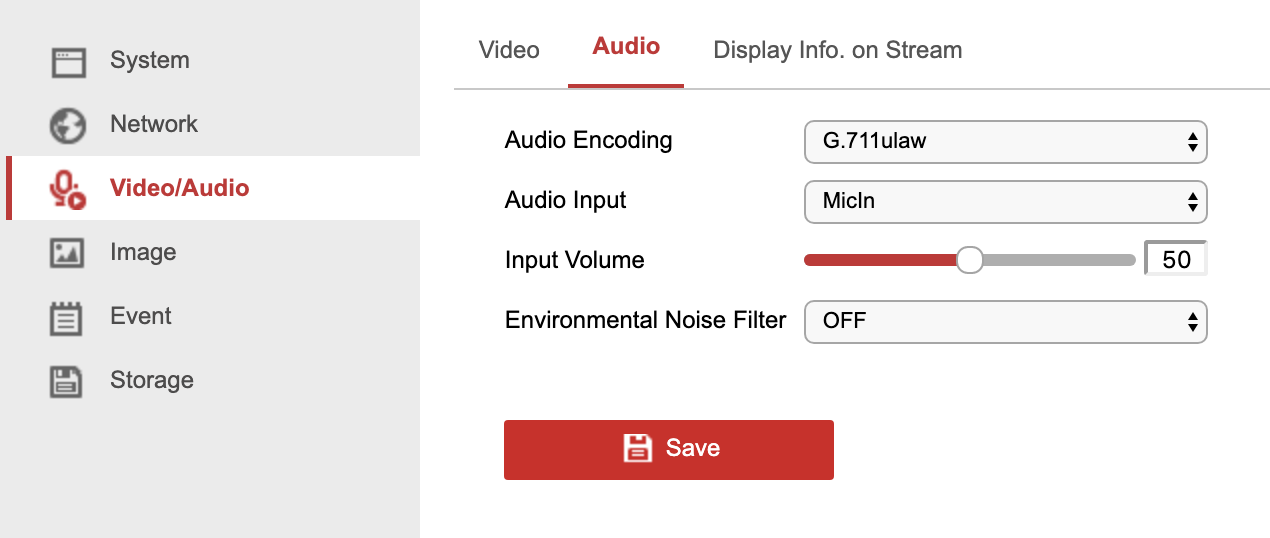Click the Event notepad icon
The width and height of the screenshot is (1270, 538).
68,317
